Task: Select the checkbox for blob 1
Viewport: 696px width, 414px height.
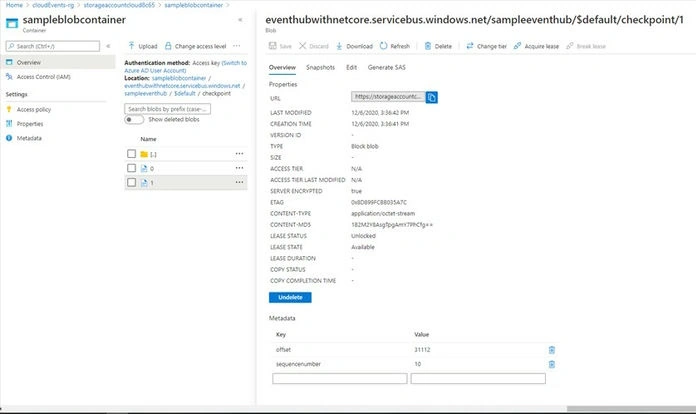Action: point(131,182)
